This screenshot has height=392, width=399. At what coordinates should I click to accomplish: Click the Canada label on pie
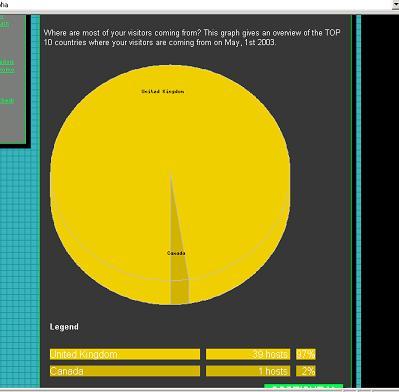(x=176, y=253)
